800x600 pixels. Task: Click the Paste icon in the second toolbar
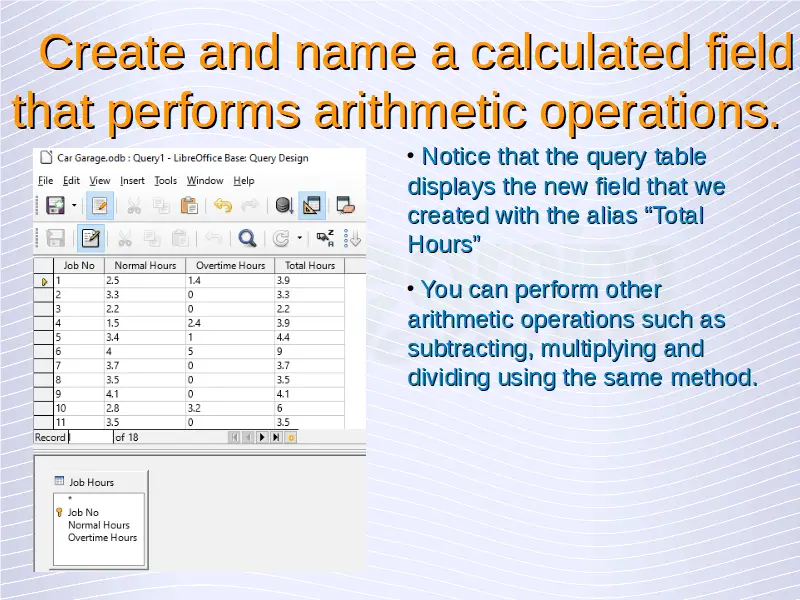[x=180, y=238]
